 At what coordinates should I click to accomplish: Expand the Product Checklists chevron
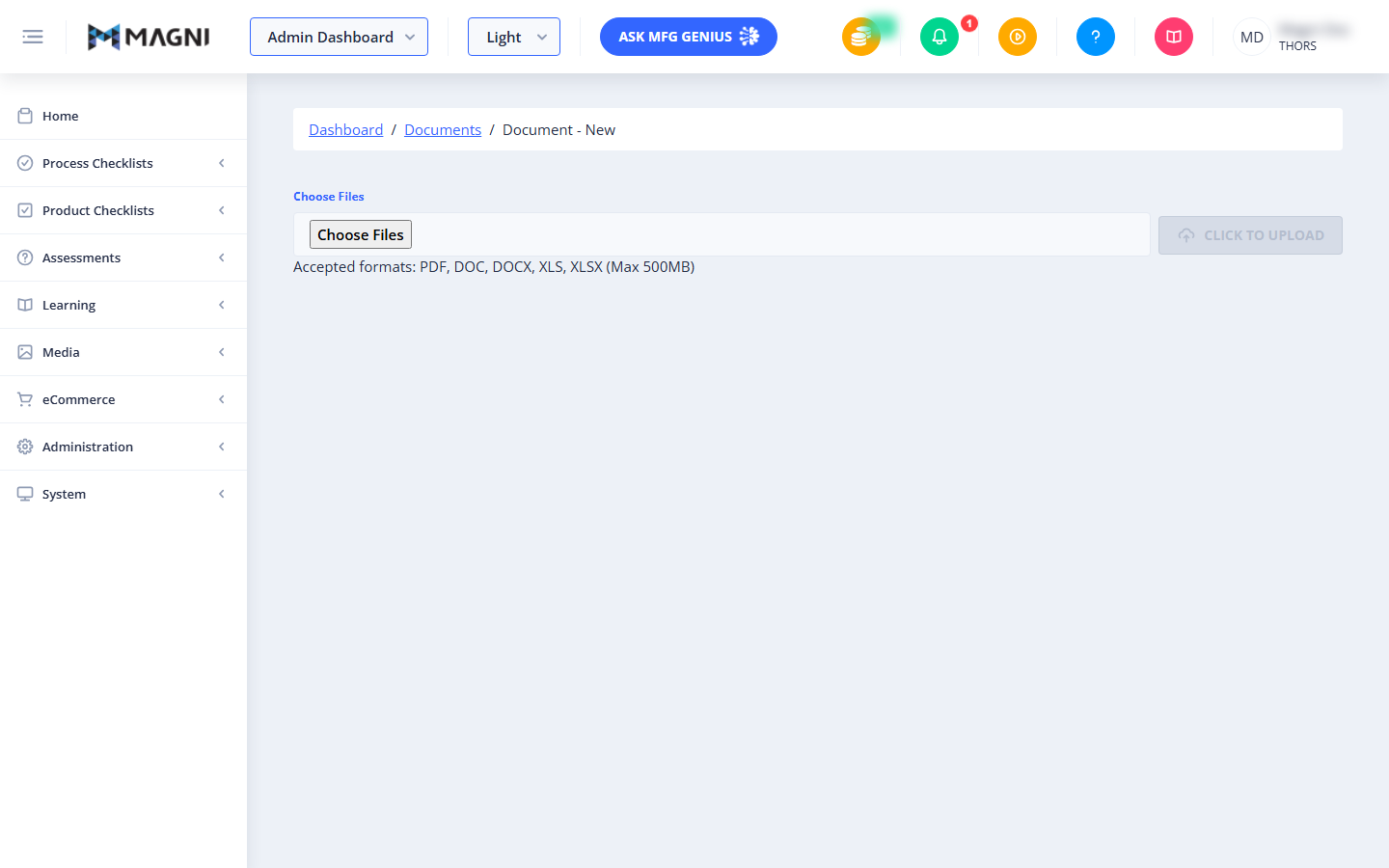point(222,210)
